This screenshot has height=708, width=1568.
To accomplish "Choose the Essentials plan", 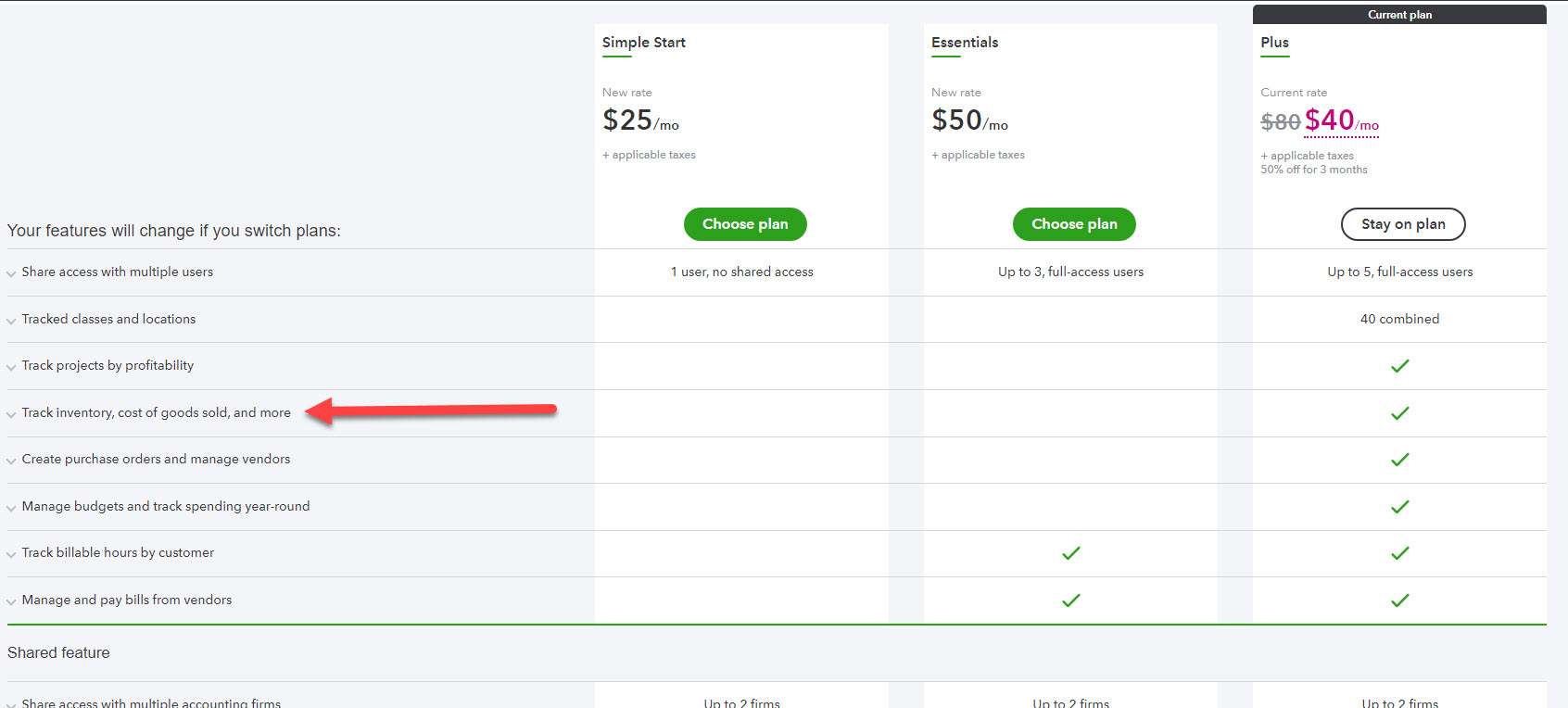I will (1074, 224).
